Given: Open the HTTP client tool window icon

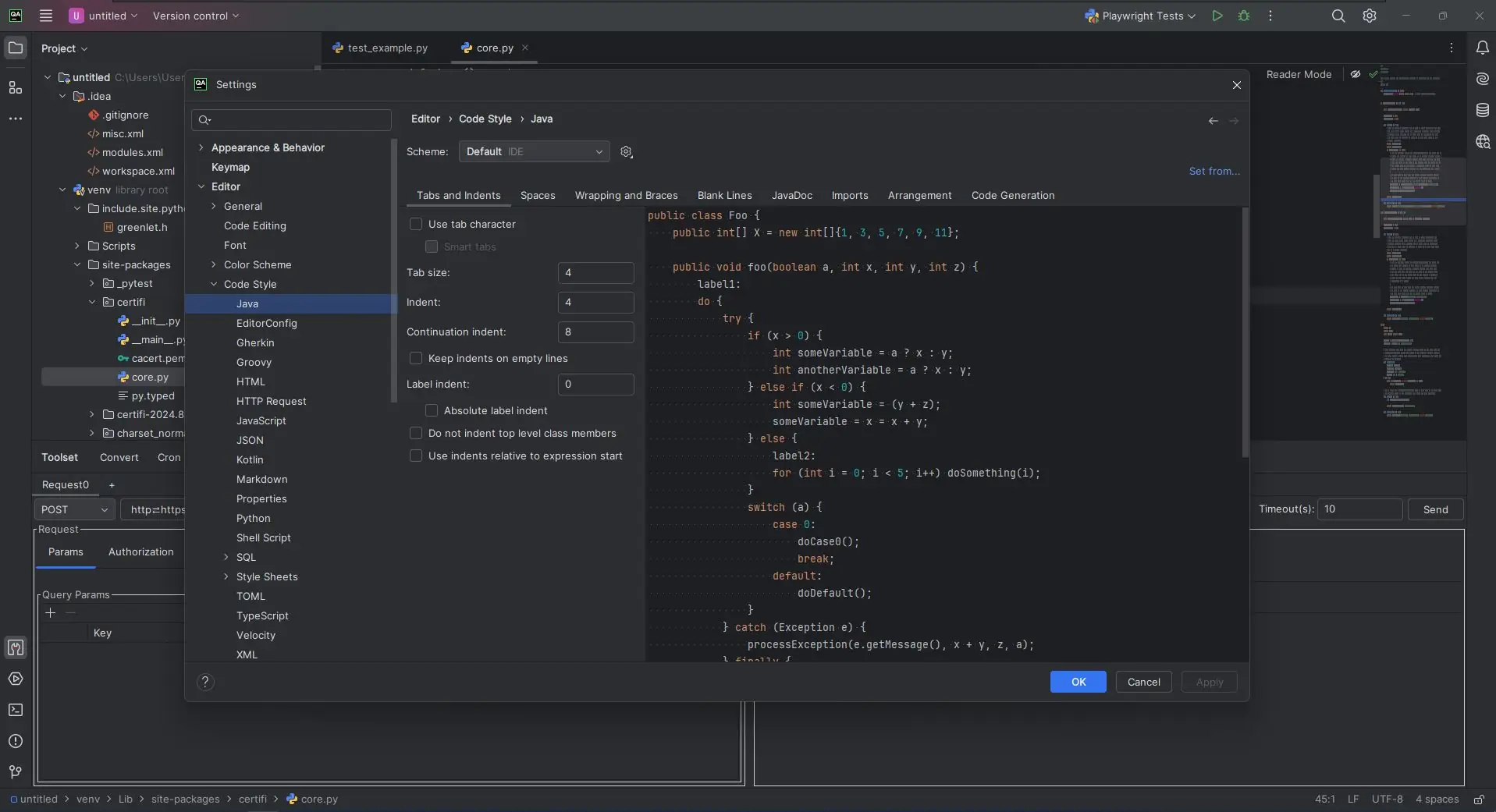Looking at the screenshot, I should (x=16, y=647).
